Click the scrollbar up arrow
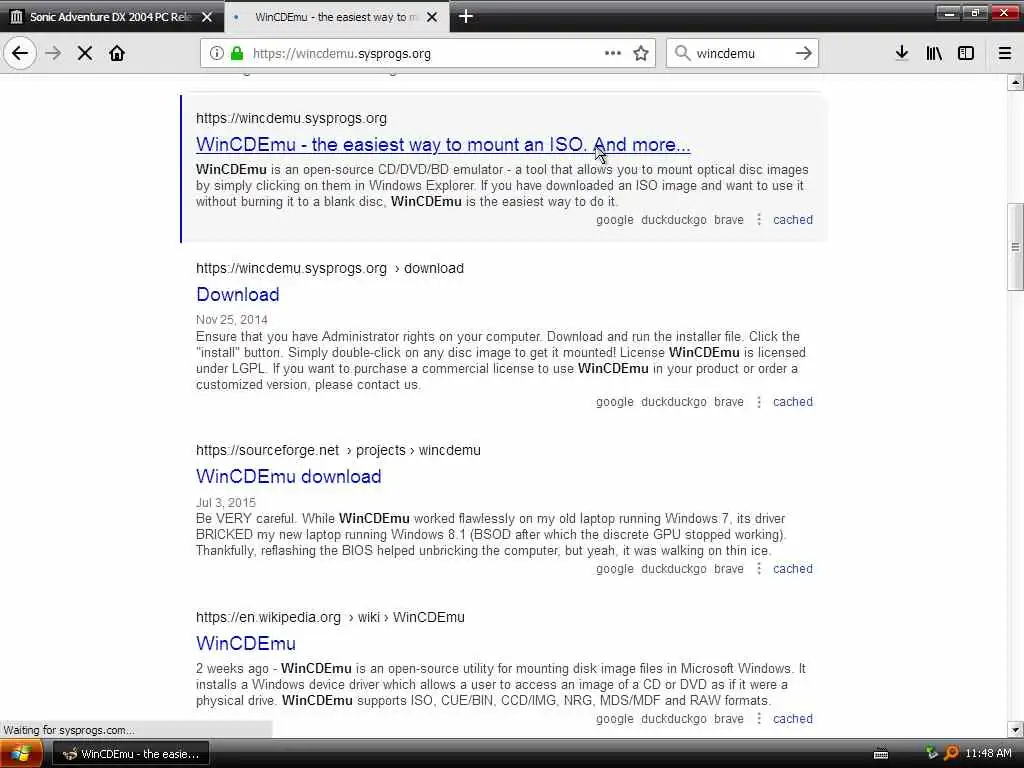The height and width of the screenshot is (768, 1024). click(x=1015, y=82)
